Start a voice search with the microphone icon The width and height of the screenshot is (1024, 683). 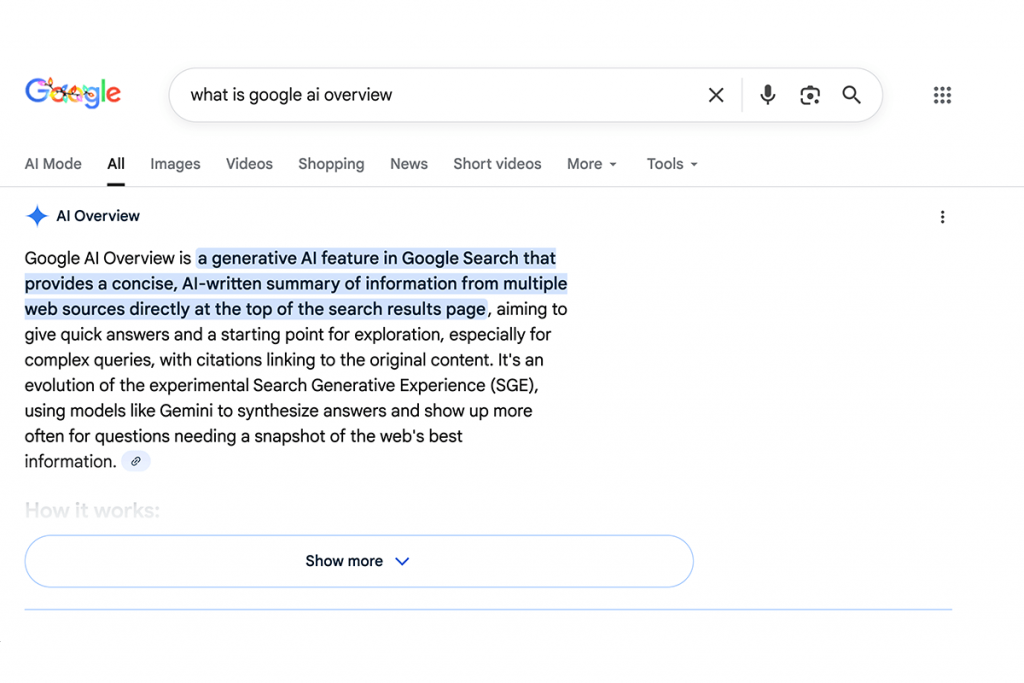click(x=767, y=95)
